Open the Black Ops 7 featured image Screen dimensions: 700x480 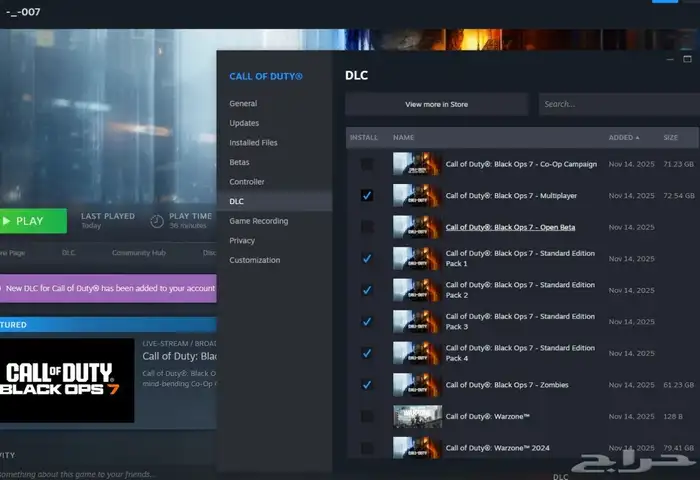(x=67, y=380)
